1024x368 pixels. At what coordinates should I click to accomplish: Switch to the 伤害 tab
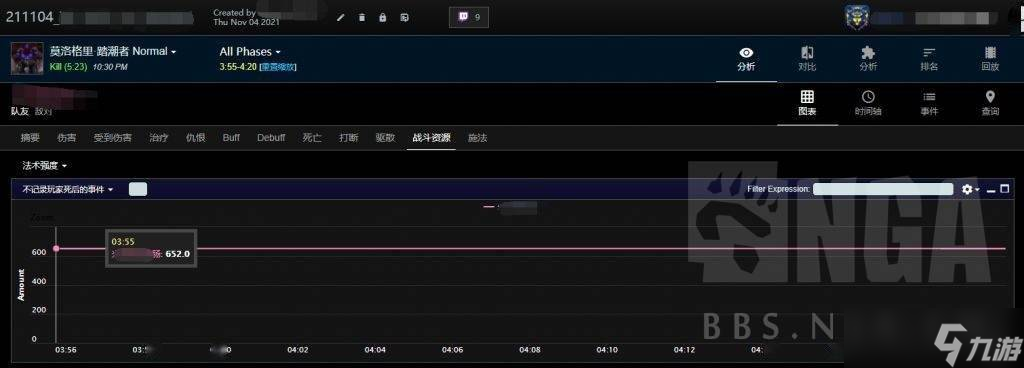(x=66, y=138)
